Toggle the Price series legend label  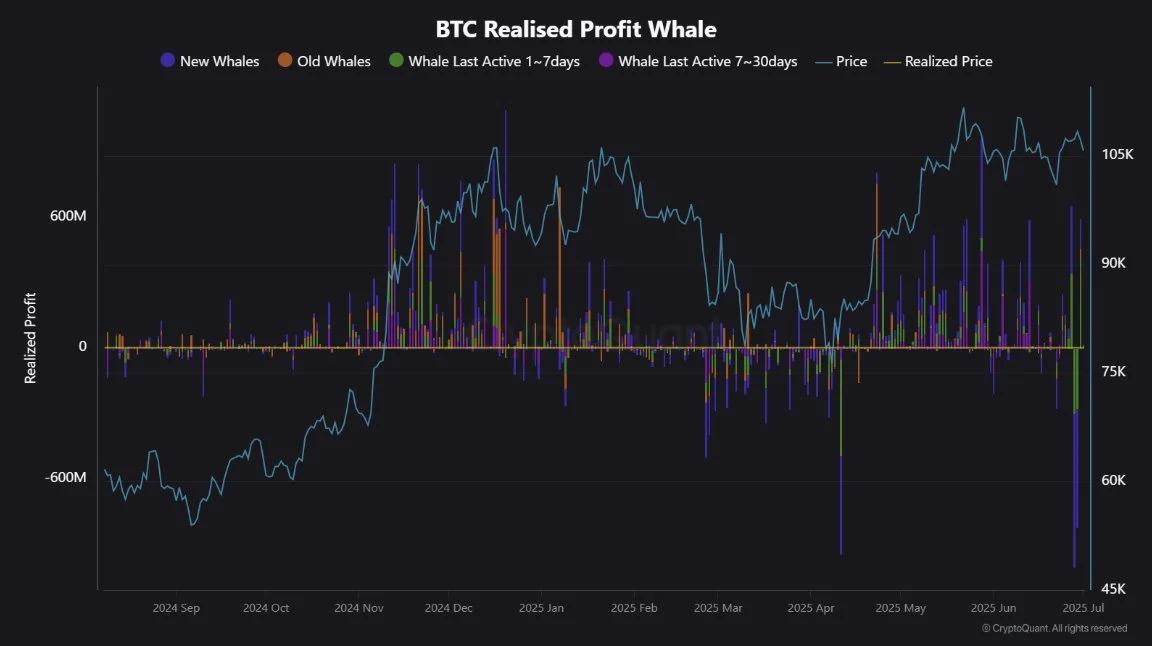click(852, 62)
